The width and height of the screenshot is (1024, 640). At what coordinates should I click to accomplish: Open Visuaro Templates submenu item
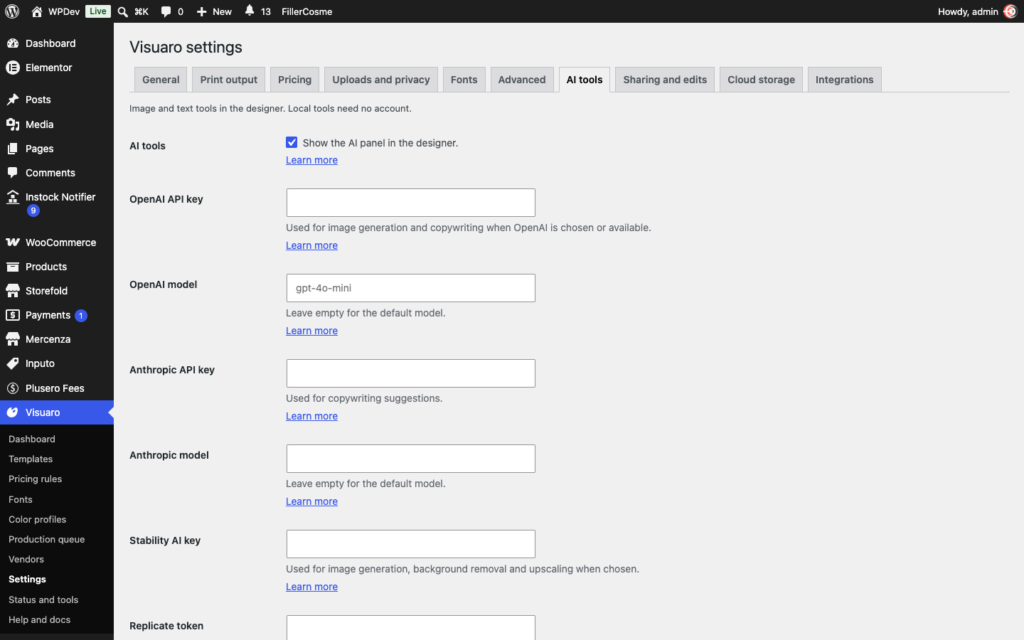(31, 459)
